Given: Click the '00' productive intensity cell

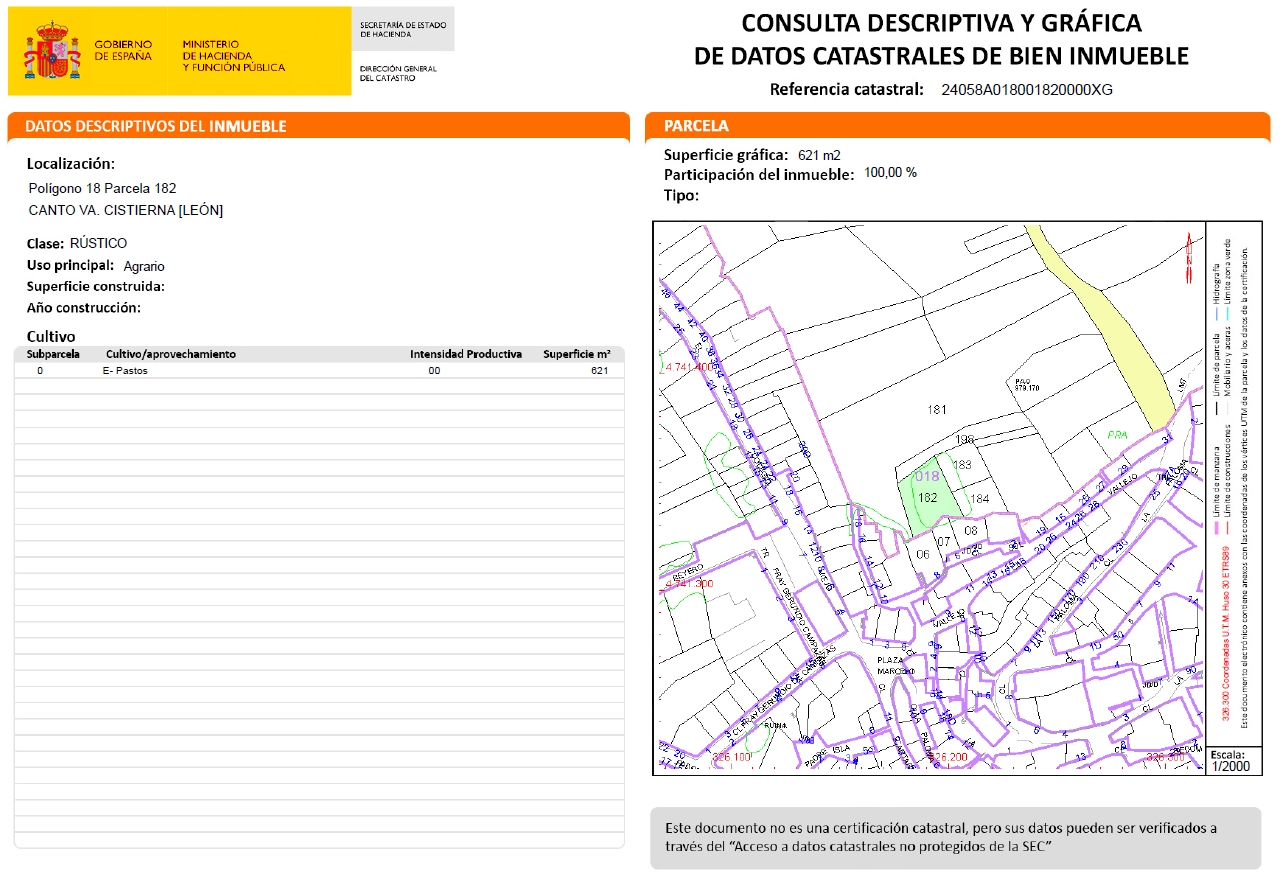Looking at the screenshot, I should coord(434,371).
